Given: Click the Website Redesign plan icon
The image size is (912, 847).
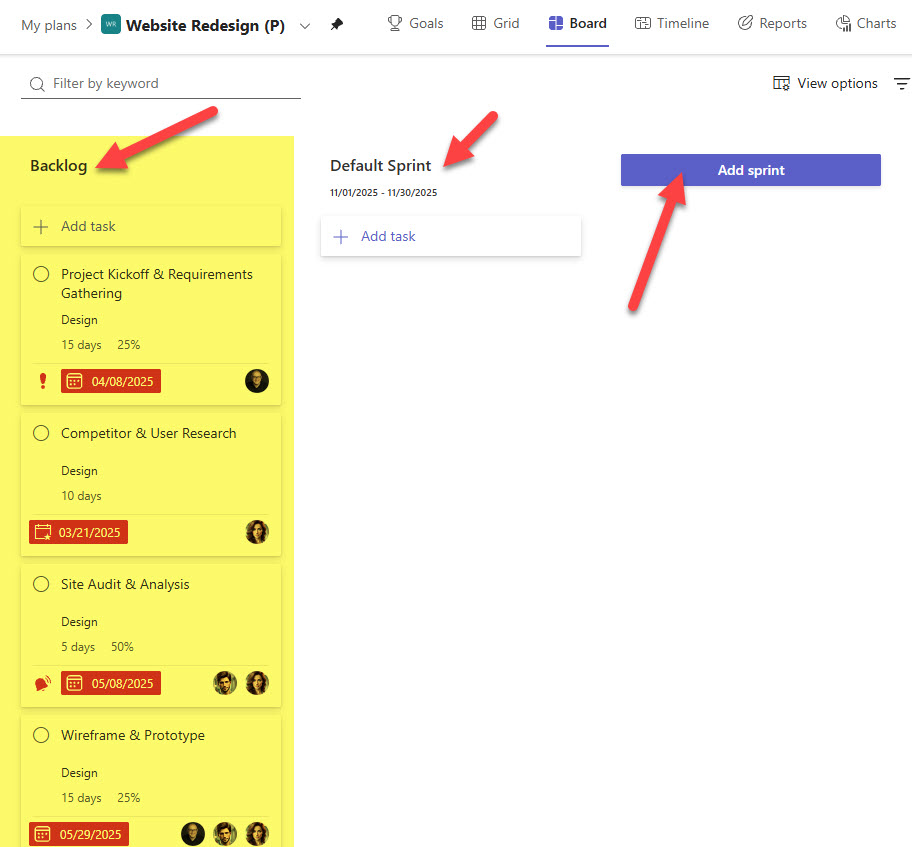Looking at the screenshot, I should [111, 24].
